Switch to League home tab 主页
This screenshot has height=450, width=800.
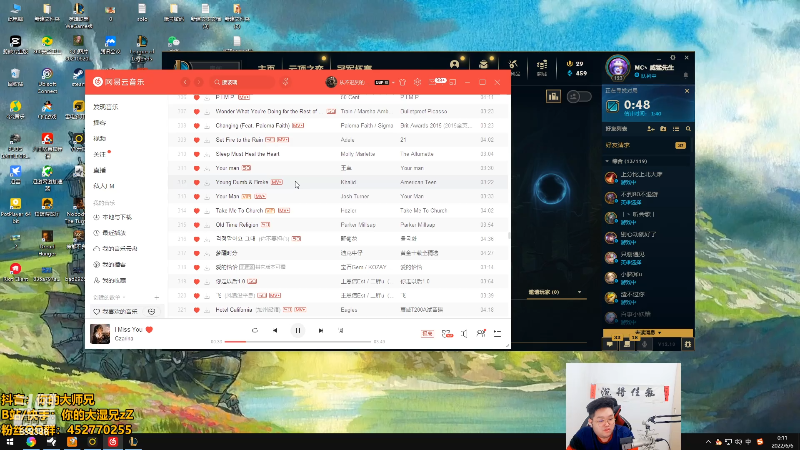pyautogui.click(x=266, y=67)
